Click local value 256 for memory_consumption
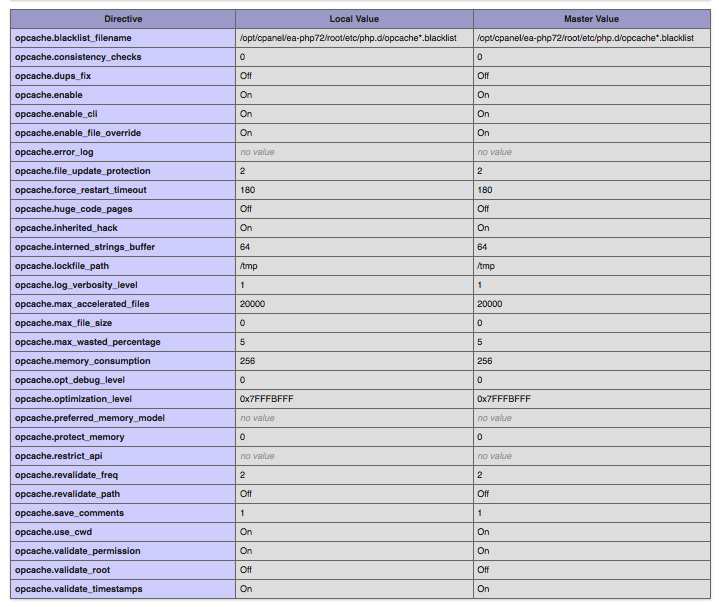 [247, 361]
